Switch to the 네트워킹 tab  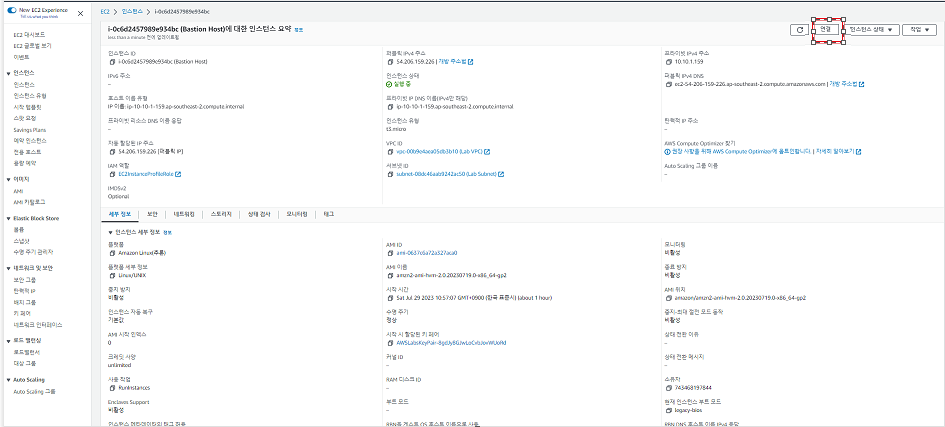point(184,214)
